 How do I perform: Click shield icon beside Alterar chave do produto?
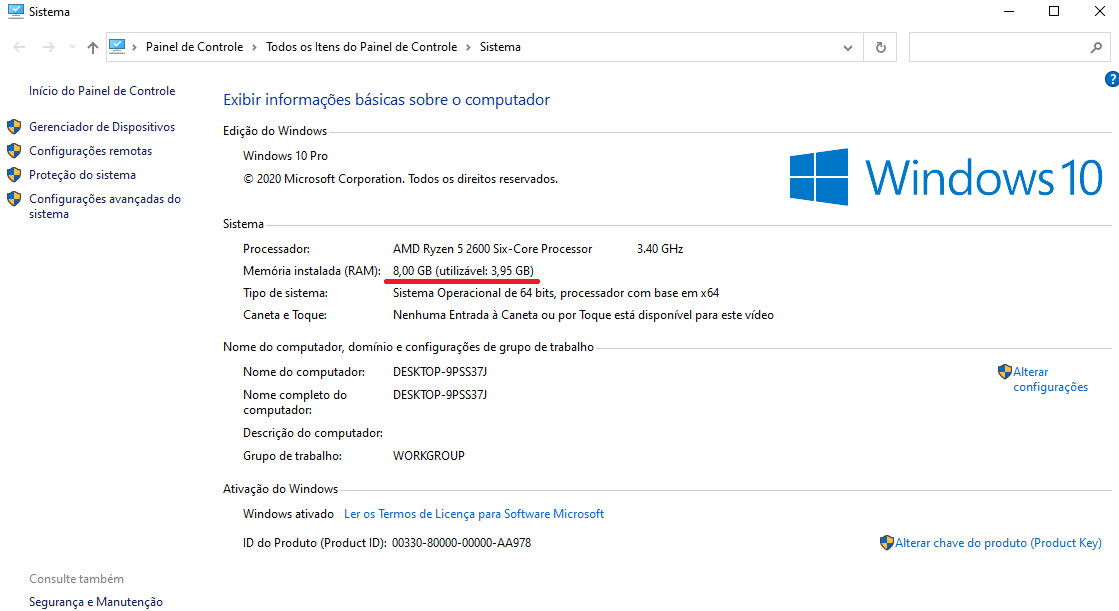(x=887, y=543)
